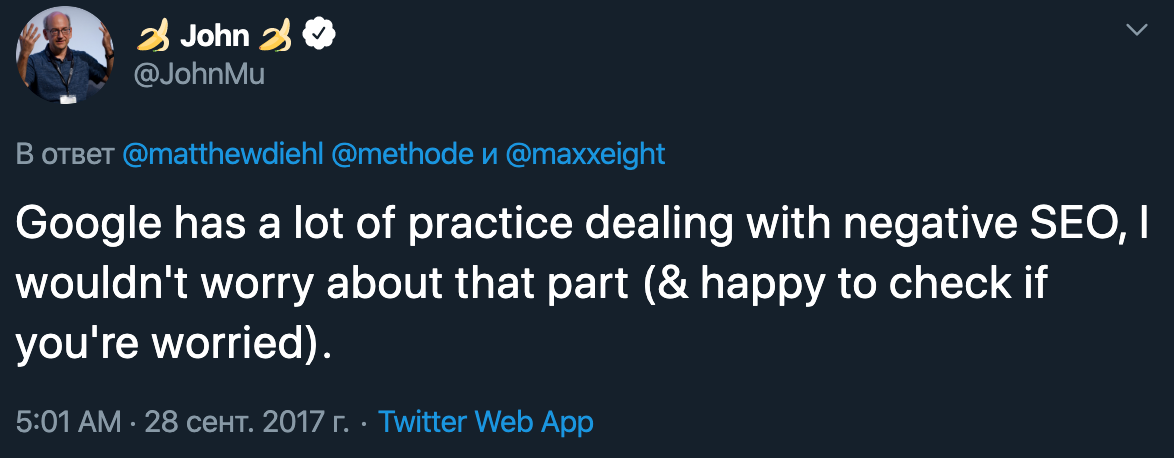Screen dimensions: 1174x458
Task: Click "wouldn't worry" in the tweet body
Action: 168,286
